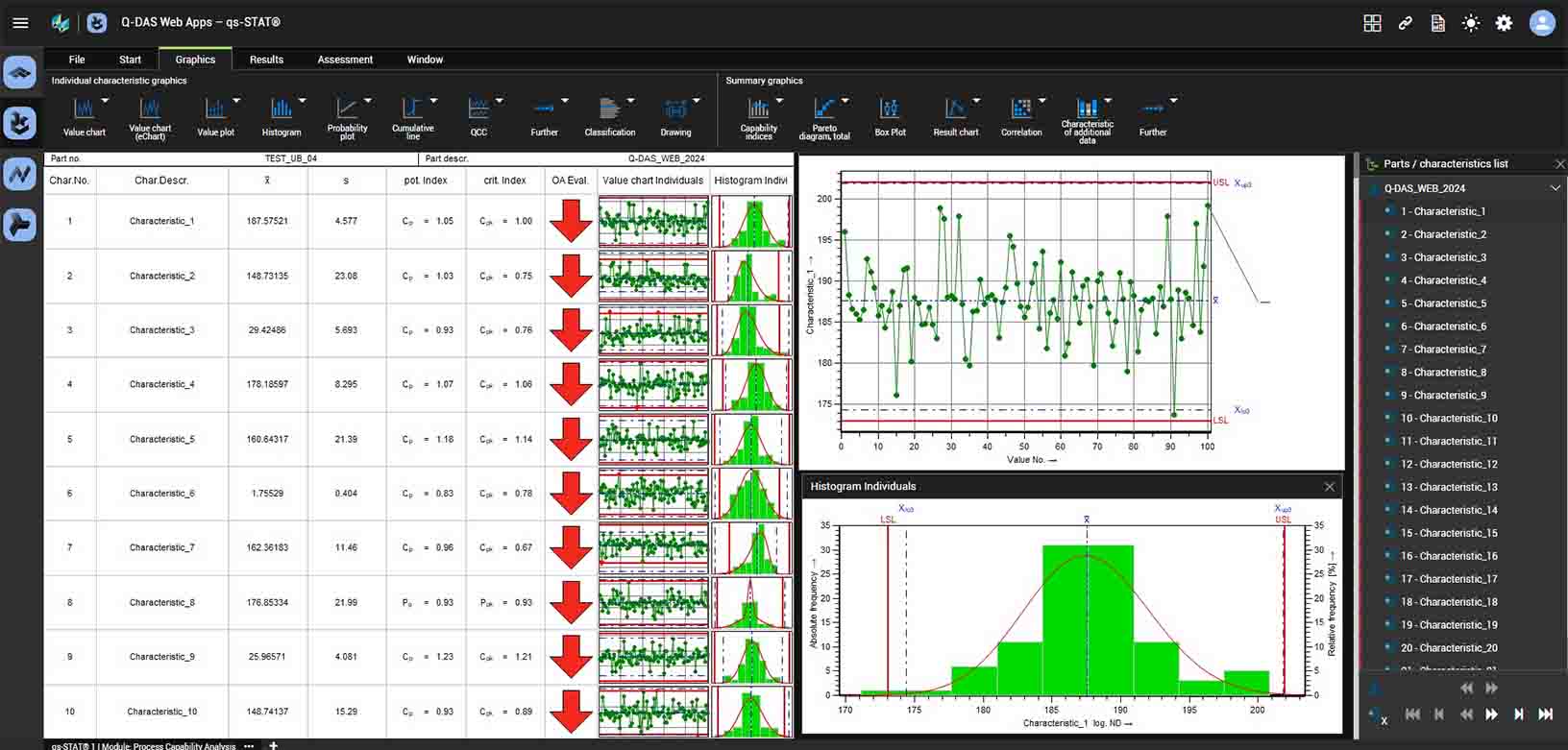The image size is (1568, 750).
Task: Expand the Result chart dropdown arrow
Action: (976, 100)
